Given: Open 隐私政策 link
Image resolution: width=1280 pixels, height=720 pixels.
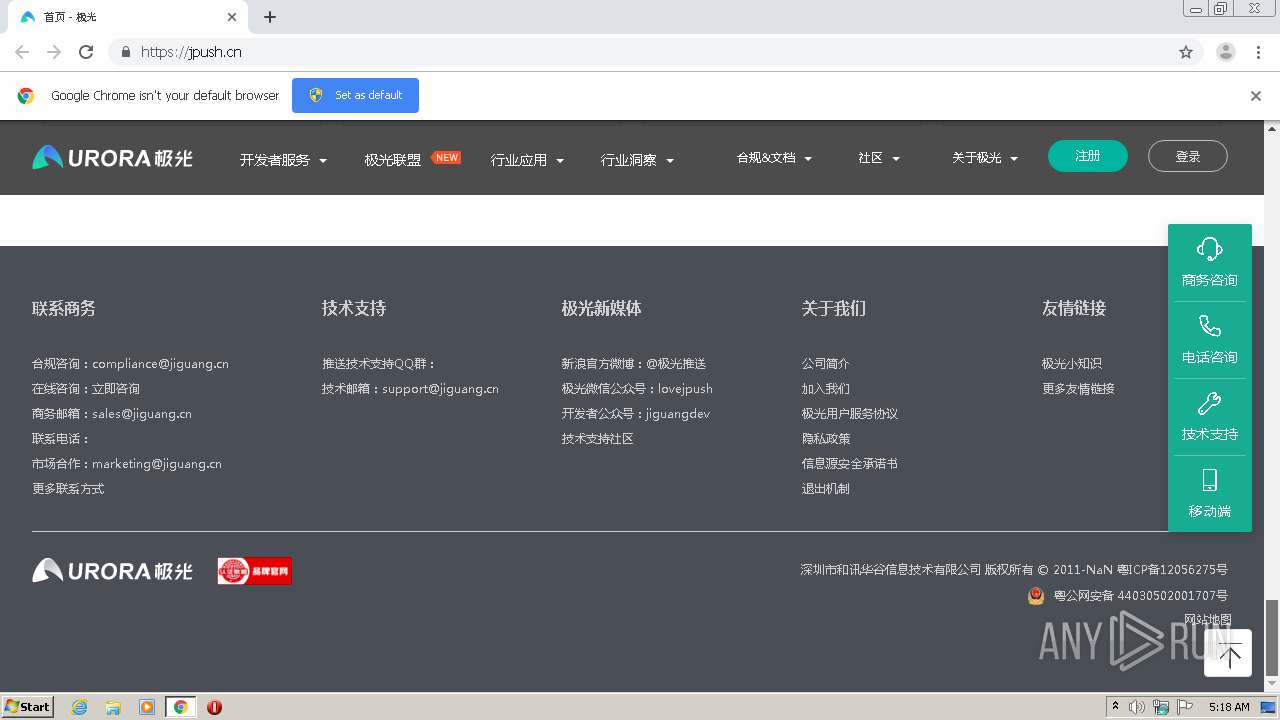Looking at the screenshot, I should click(x=825, y=439).
